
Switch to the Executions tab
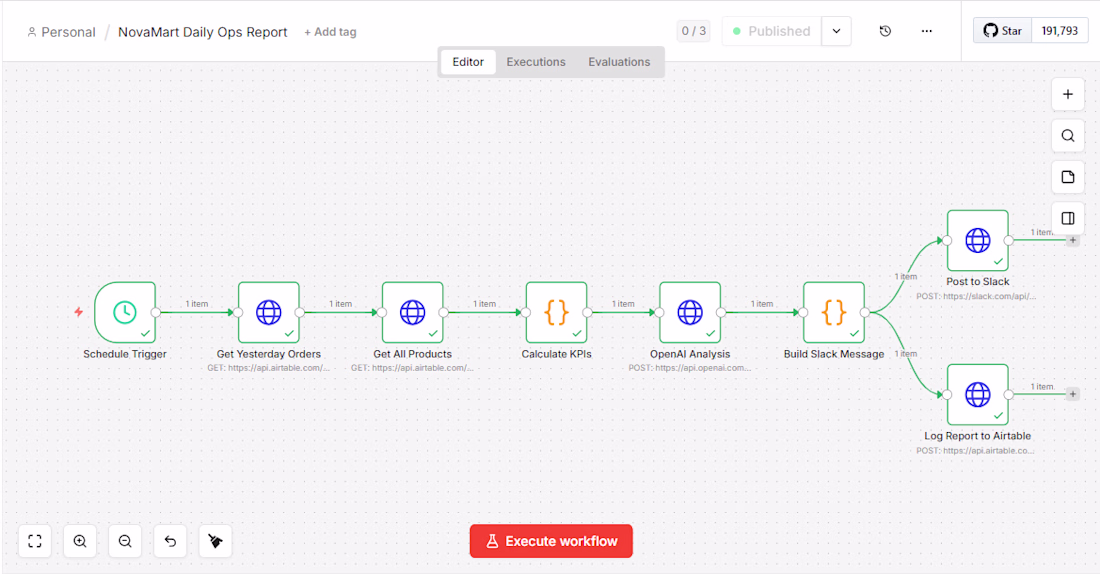[536, 62]
